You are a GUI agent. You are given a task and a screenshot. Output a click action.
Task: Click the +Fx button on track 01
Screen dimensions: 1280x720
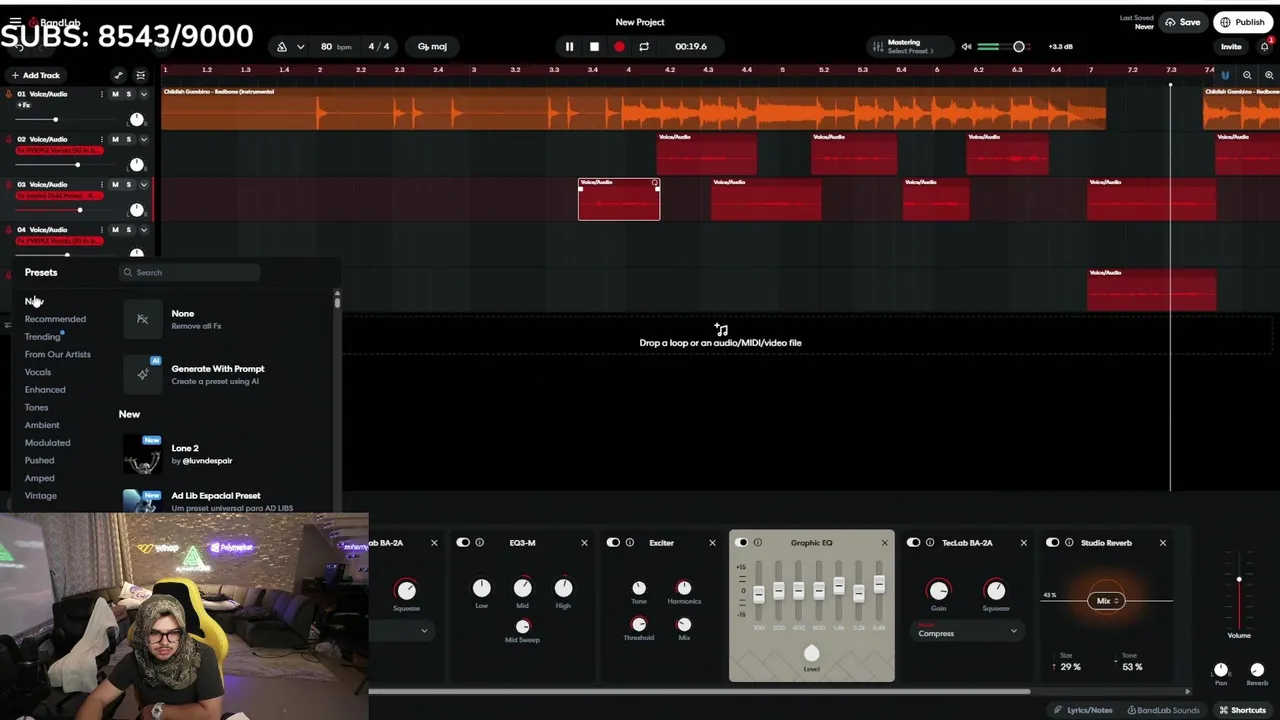pos(24,105)
